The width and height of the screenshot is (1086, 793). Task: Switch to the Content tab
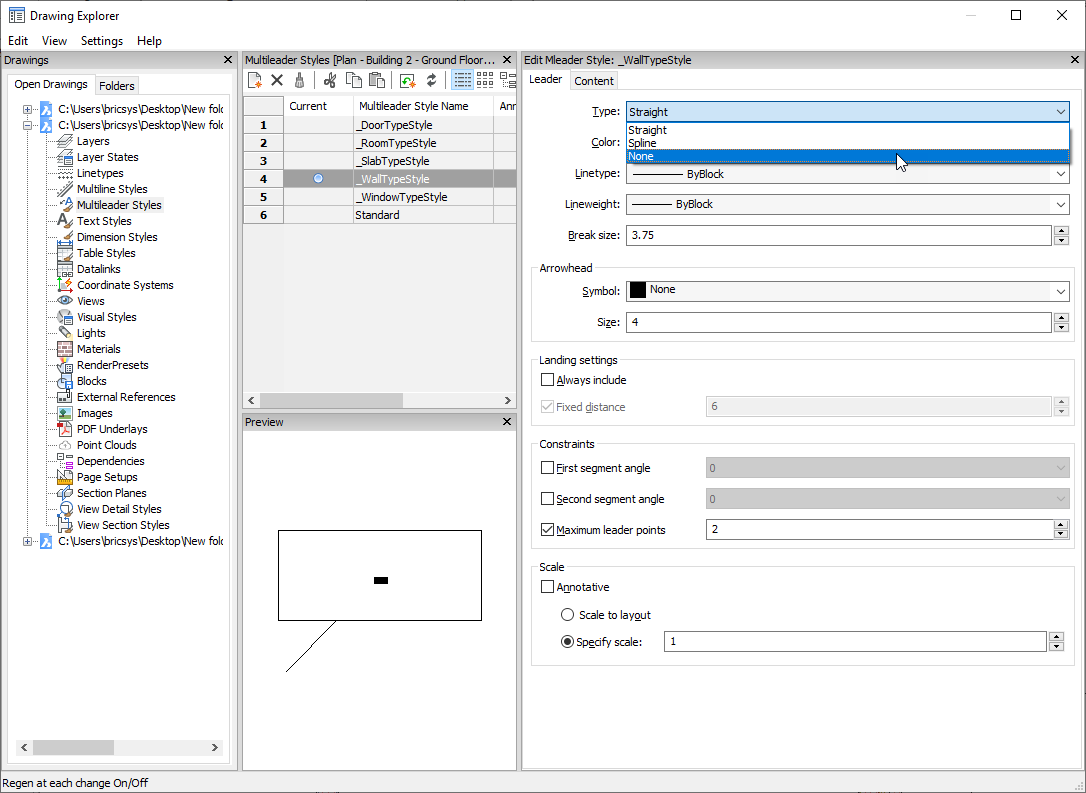[x=594, y=81]
